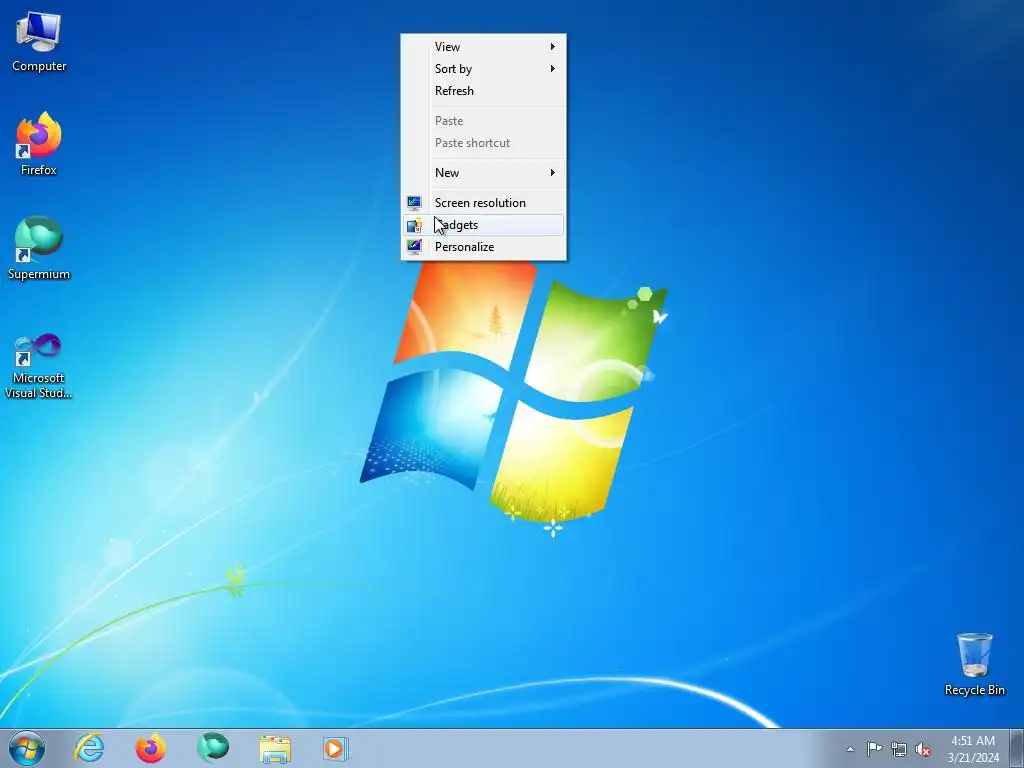
Task: Expand the Sort by submenu
Action: pos(483,69)
